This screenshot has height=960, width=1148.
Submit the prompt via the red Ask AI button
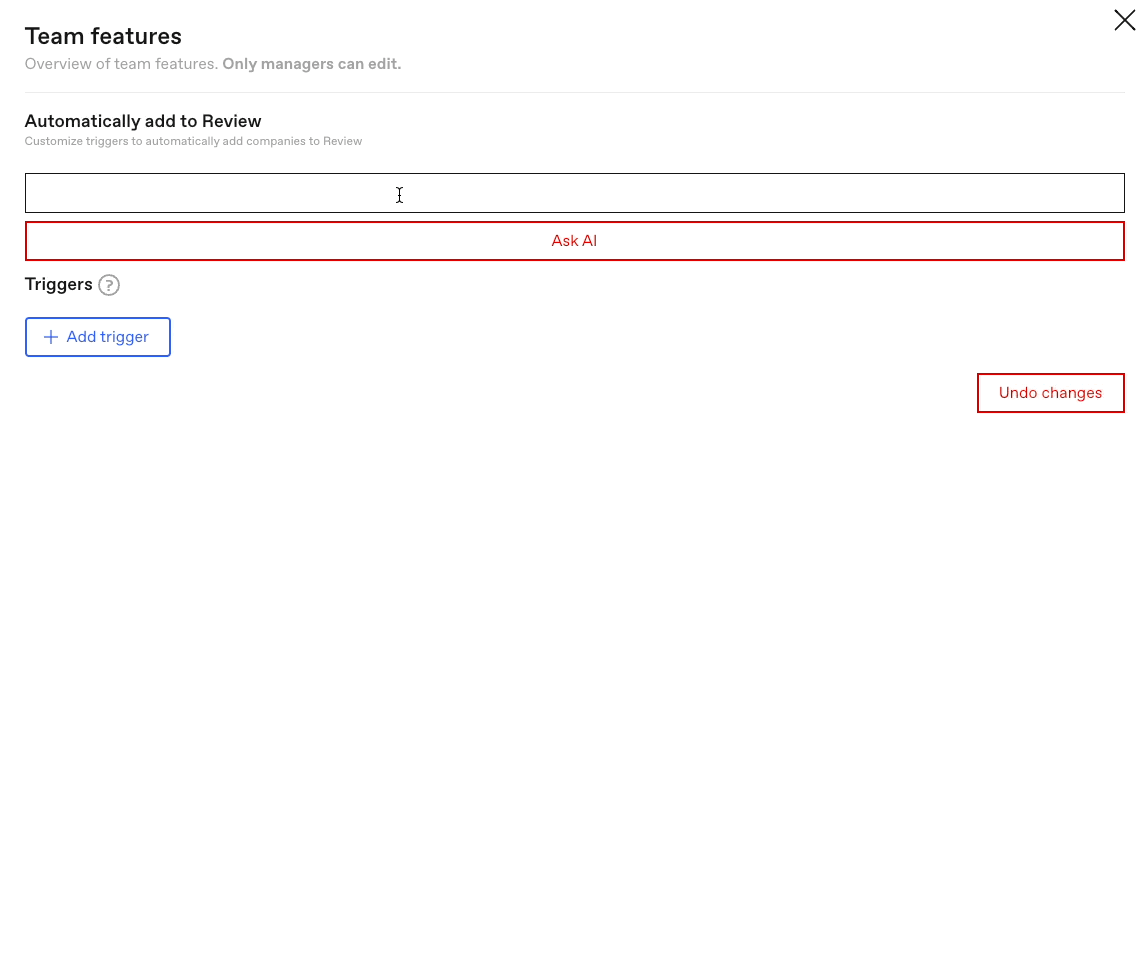[574, 241]
